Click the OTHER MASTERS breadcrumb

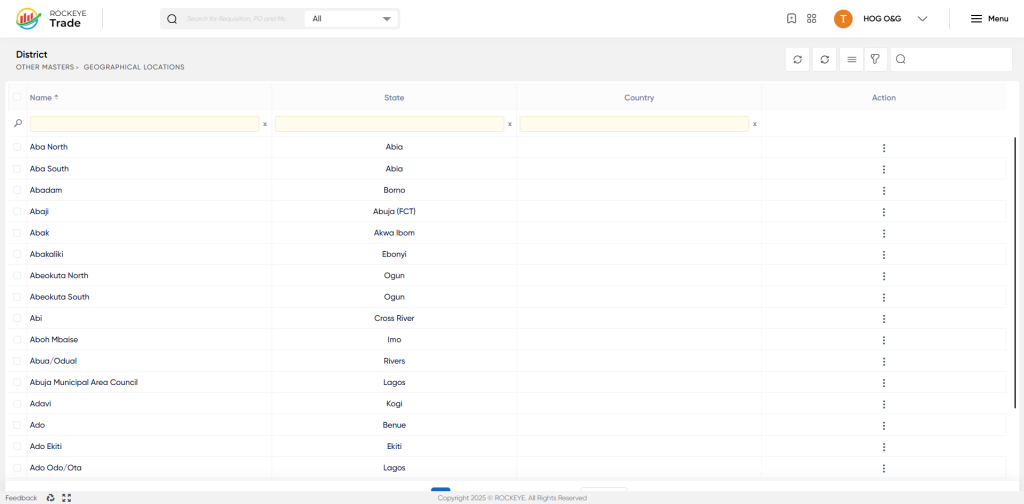pos(44,67)
